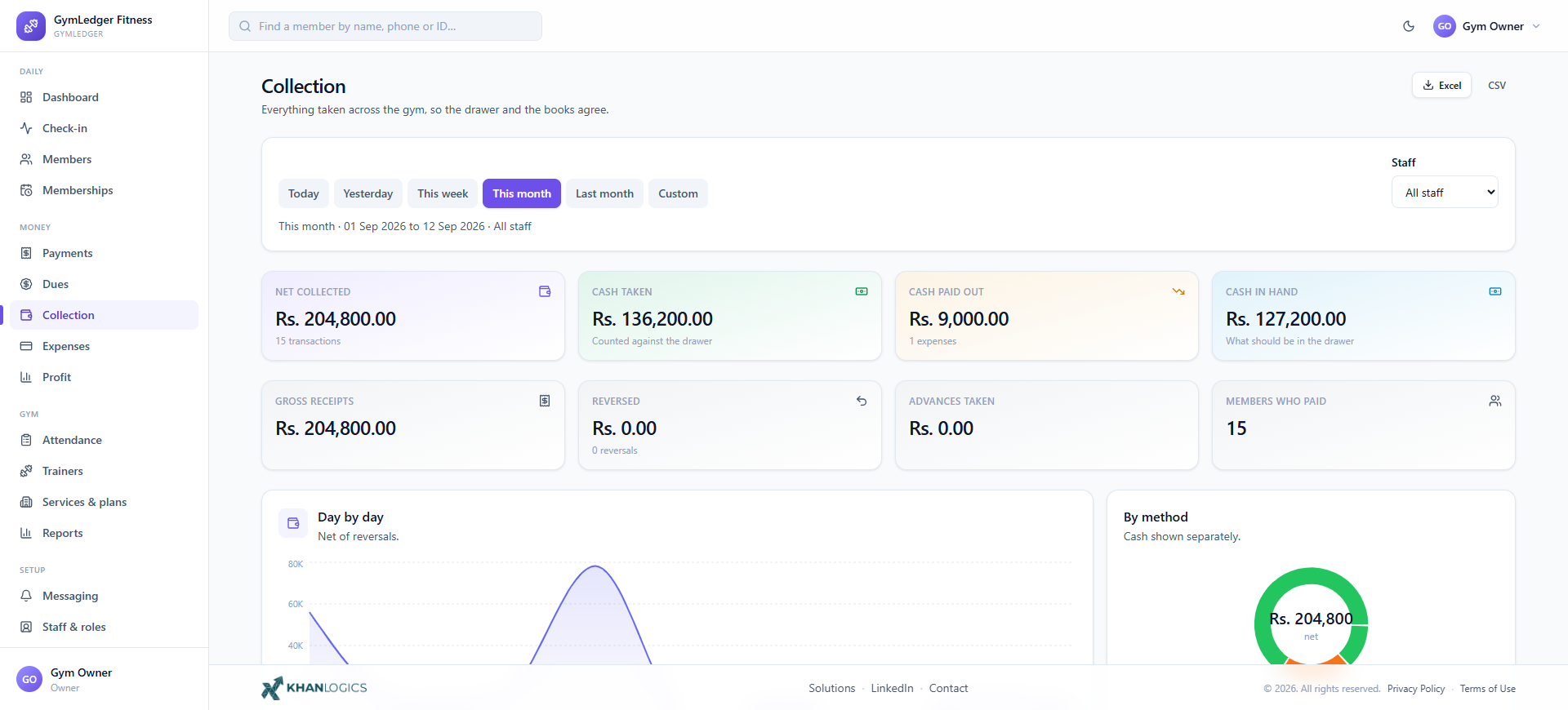Select the Today period tab
Image resolution: width=1568 pixels, height=710 pixels.
[x=304, y=193]
